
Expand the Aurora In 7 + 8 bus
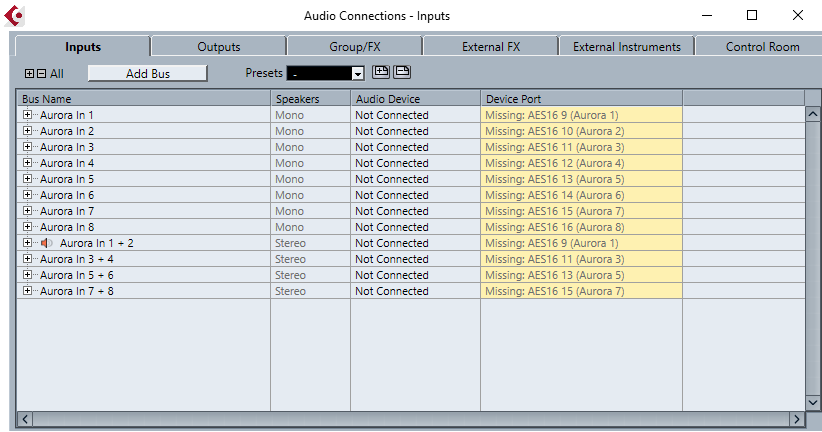coord(27,291)
